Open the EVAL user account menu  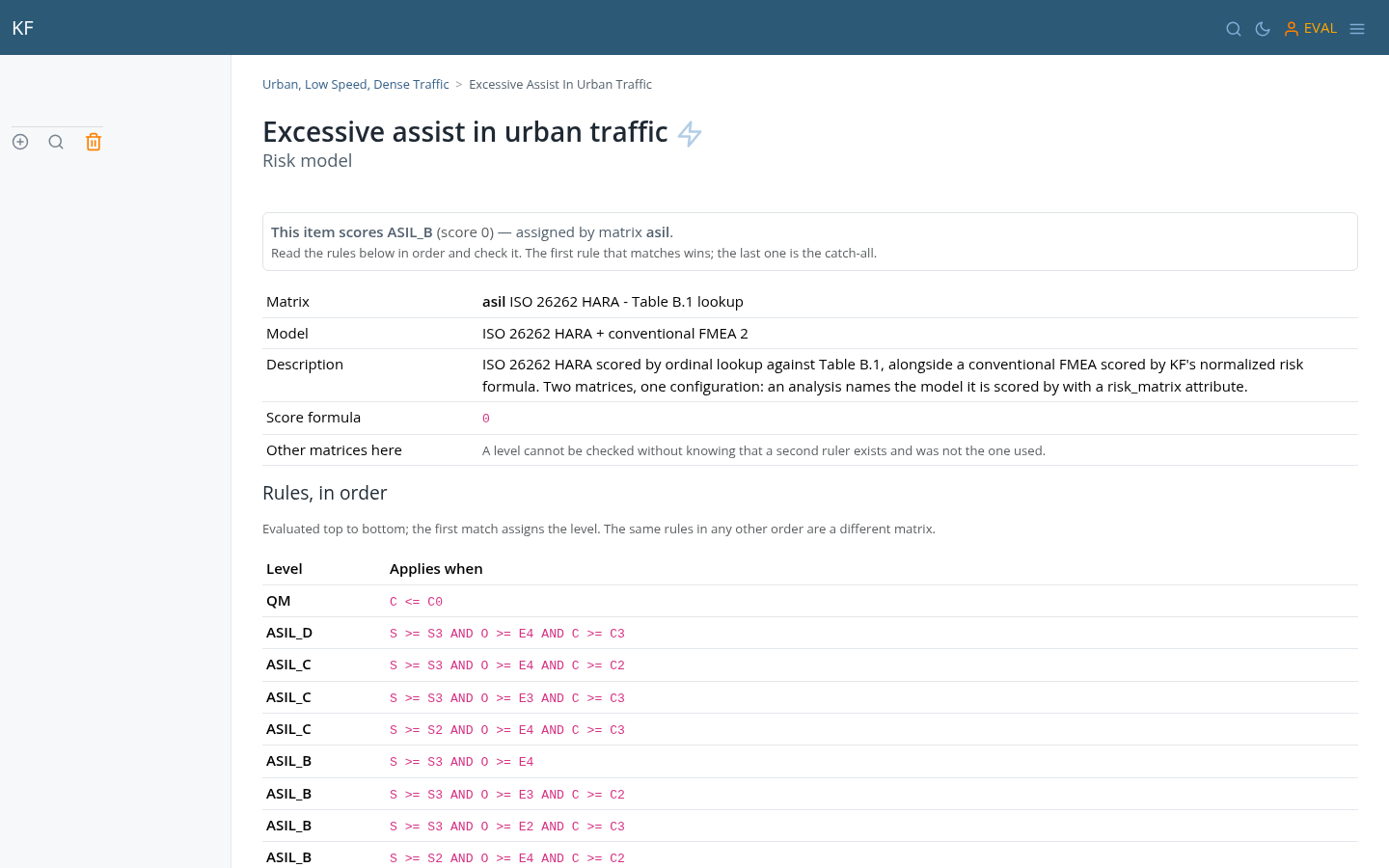click(1310, 29)
